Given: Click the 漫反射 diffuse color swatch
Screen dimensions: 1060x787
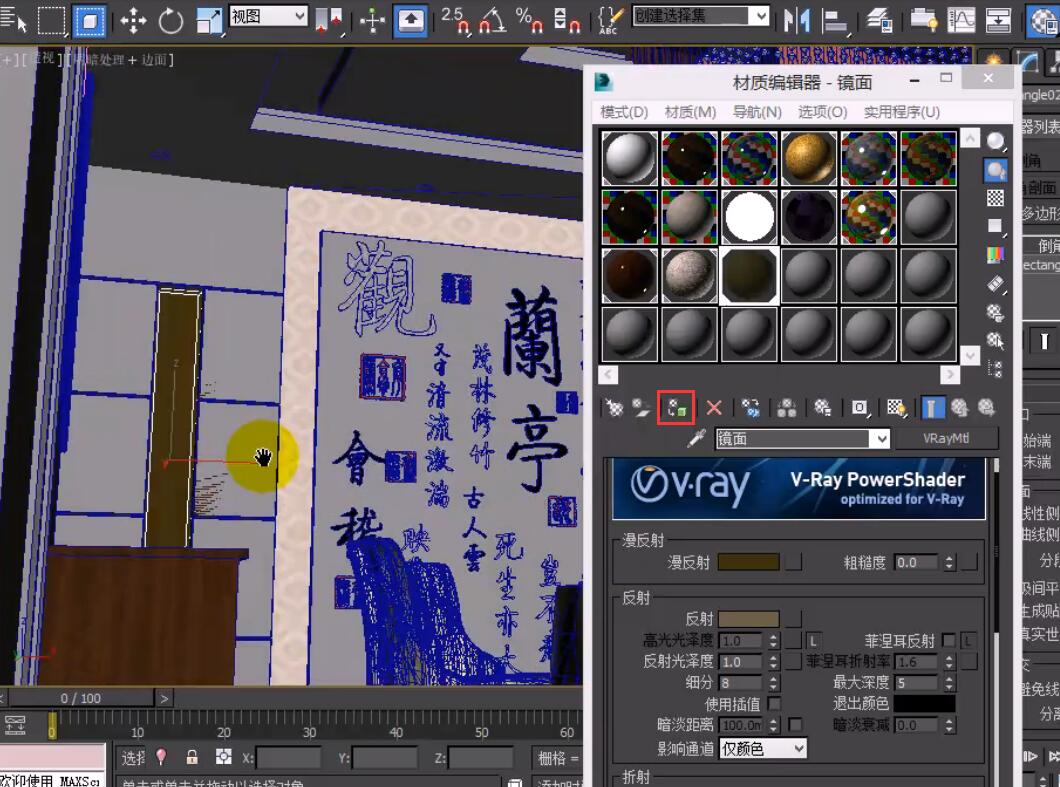Looking at the screenshot, I should point(748,563).
